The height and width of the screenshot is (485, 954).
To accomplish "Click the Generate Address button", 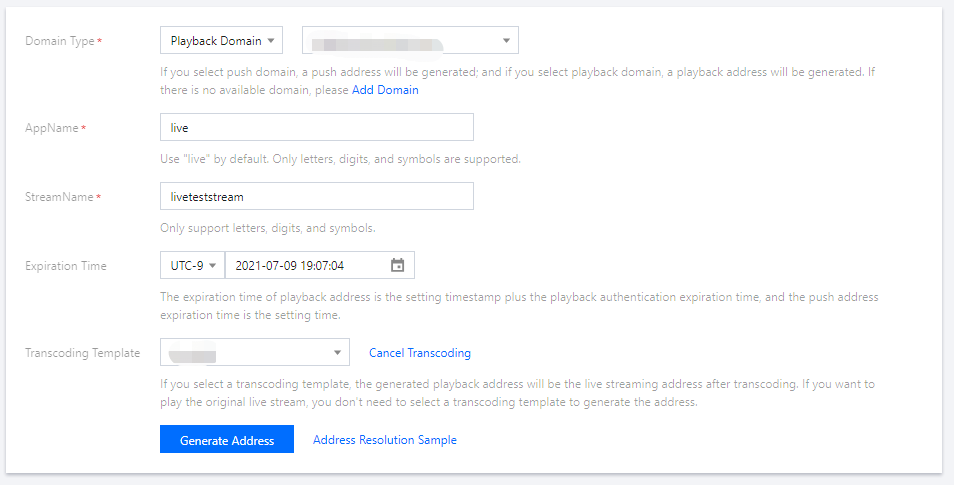I will coord(227,440).
